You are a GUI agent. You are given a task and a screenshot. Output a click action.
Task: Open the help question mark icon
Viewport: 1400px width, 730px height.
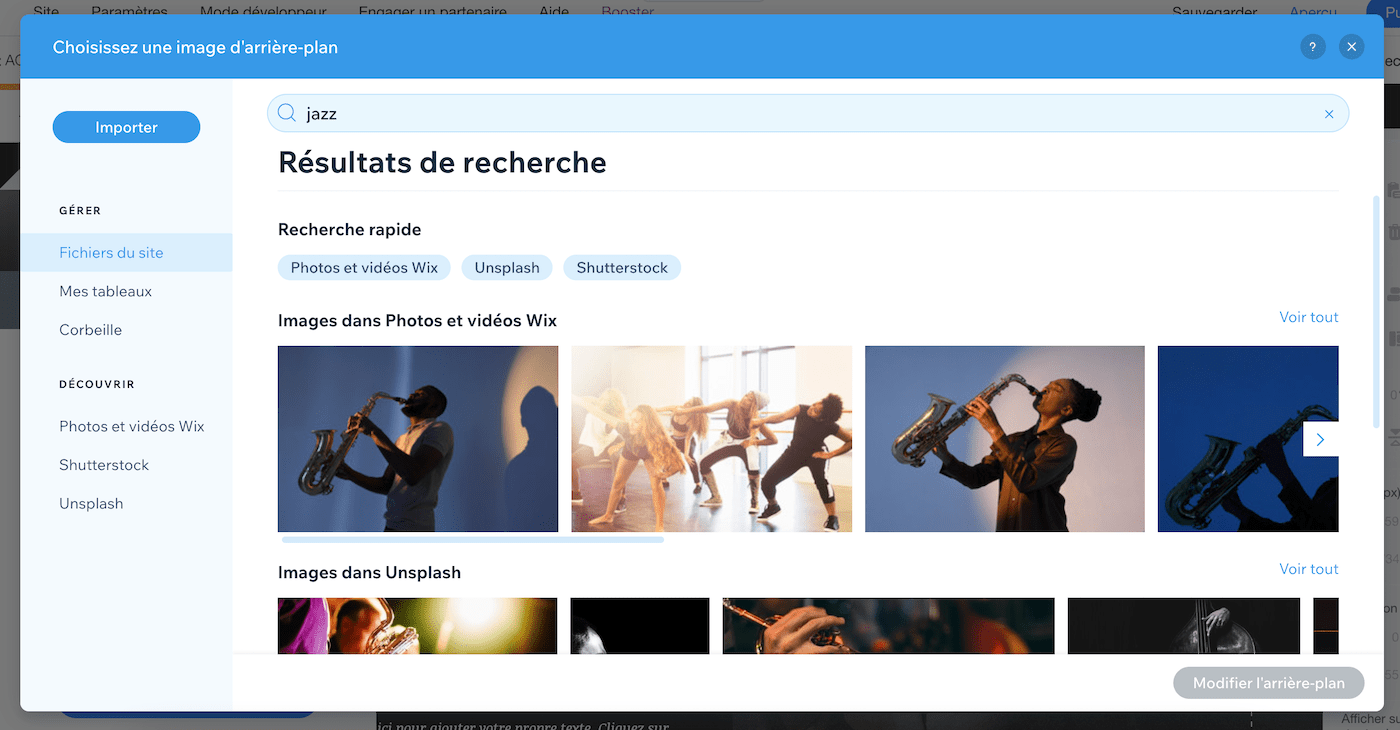coord(1313,47)
